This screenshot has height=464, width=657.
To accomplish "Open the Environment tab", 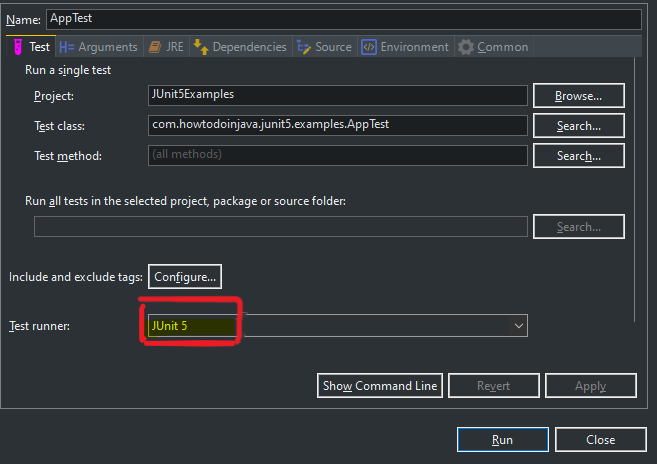I will tap(406, 47).
